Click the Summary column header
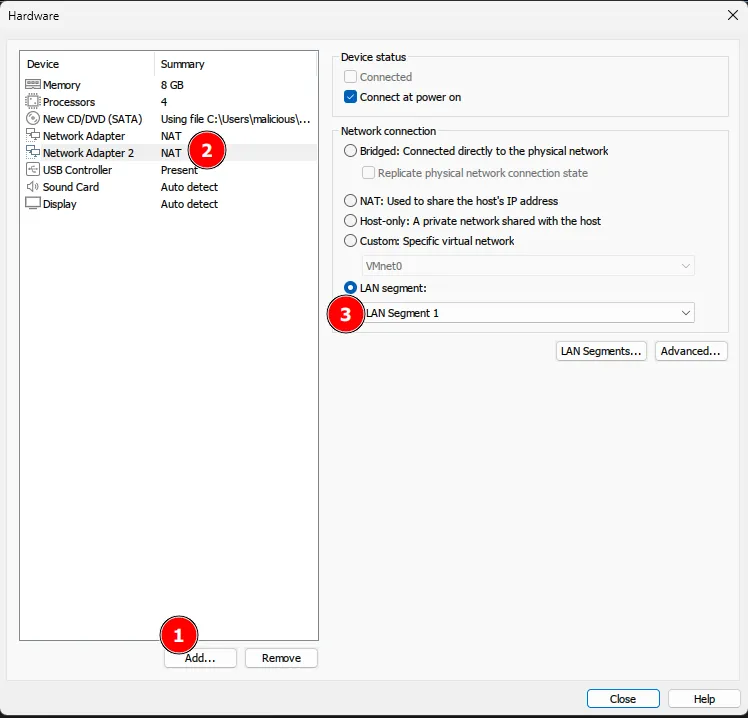The image size is (748, 718). 183,64
